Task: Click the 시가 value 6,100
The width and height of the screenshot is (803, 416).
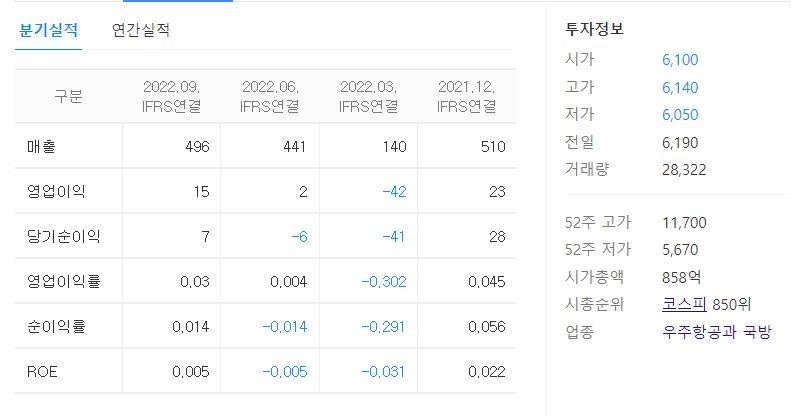Action: tap(680, 60)
